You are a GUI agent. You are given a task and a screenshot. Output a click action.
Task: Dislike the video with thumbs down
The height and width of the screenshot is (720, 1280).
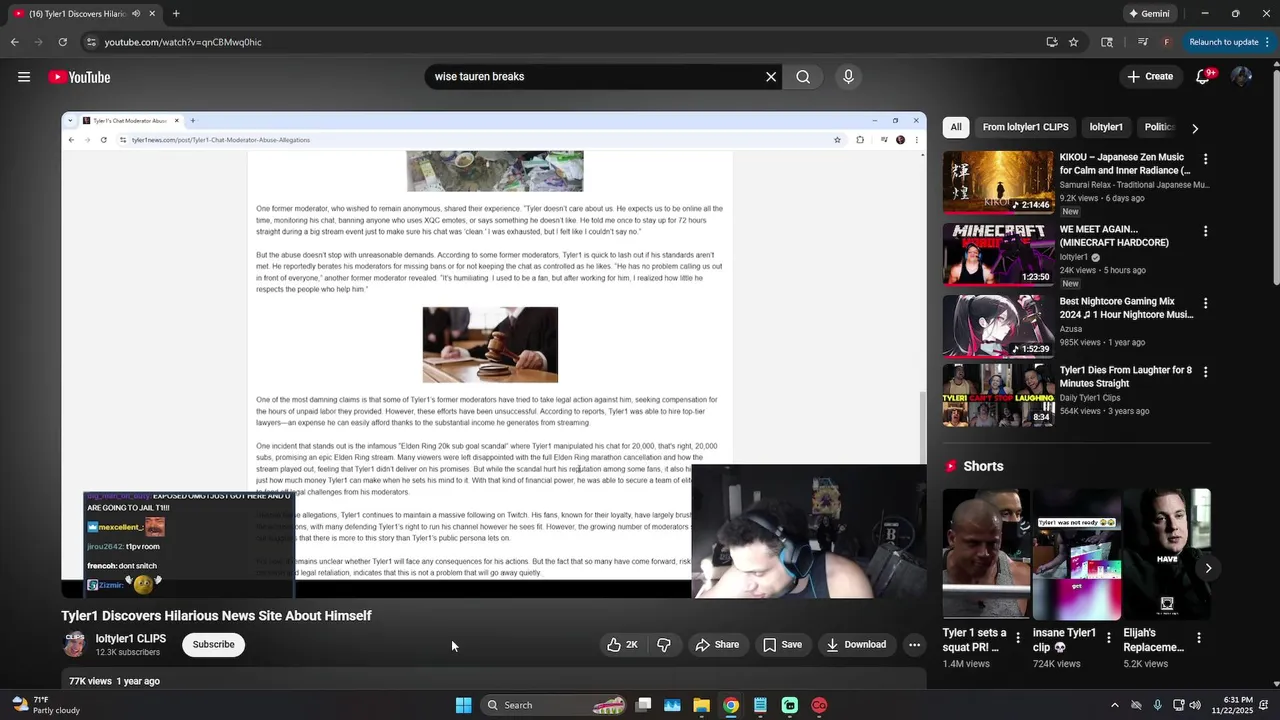pos(664,645)
